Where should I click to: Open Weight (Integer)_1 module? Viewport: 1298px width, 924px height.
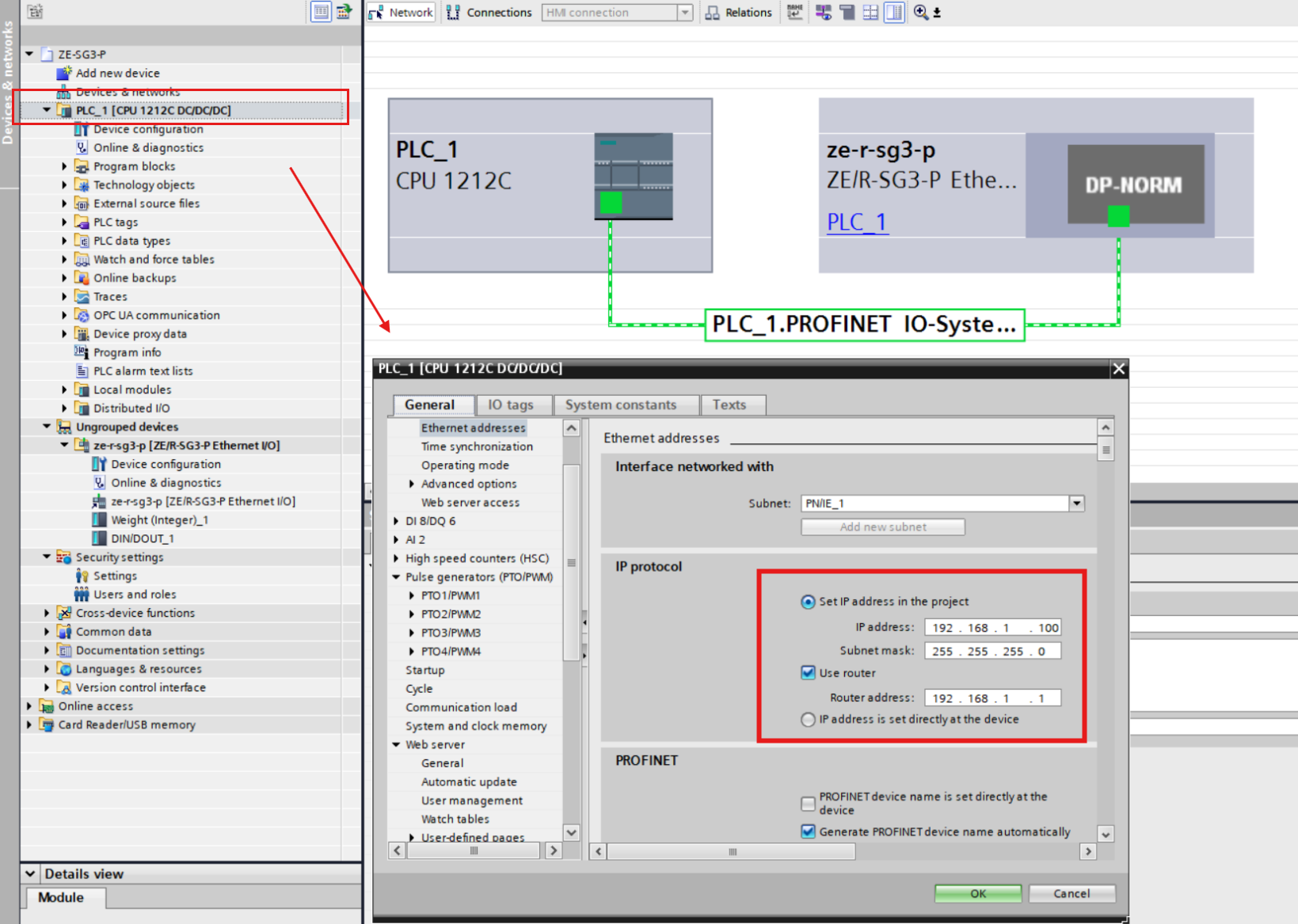point(159,519)
